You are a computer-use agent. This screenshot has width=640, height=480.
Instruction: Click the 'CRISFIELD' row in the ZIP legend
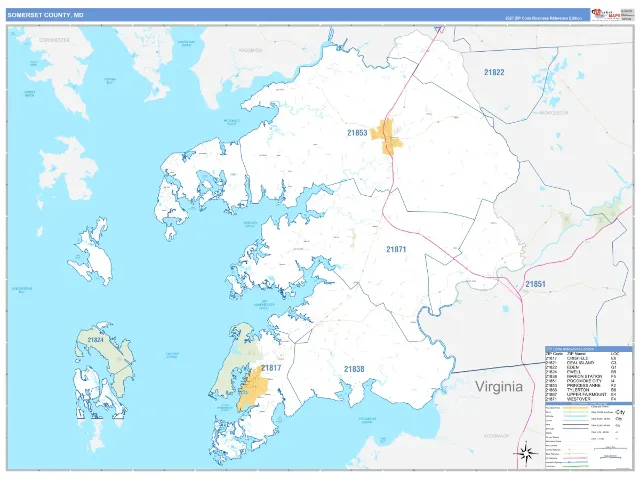point(582,358)
